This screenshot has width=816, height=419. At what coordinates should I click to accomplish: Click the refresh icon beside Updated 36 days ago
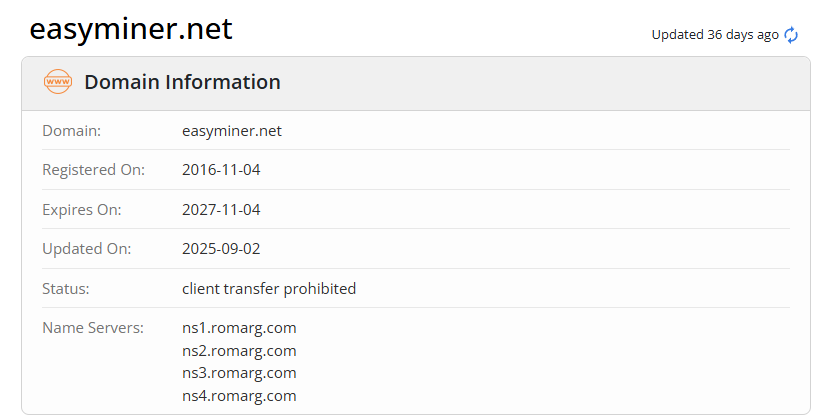click(x=791, y=35)
